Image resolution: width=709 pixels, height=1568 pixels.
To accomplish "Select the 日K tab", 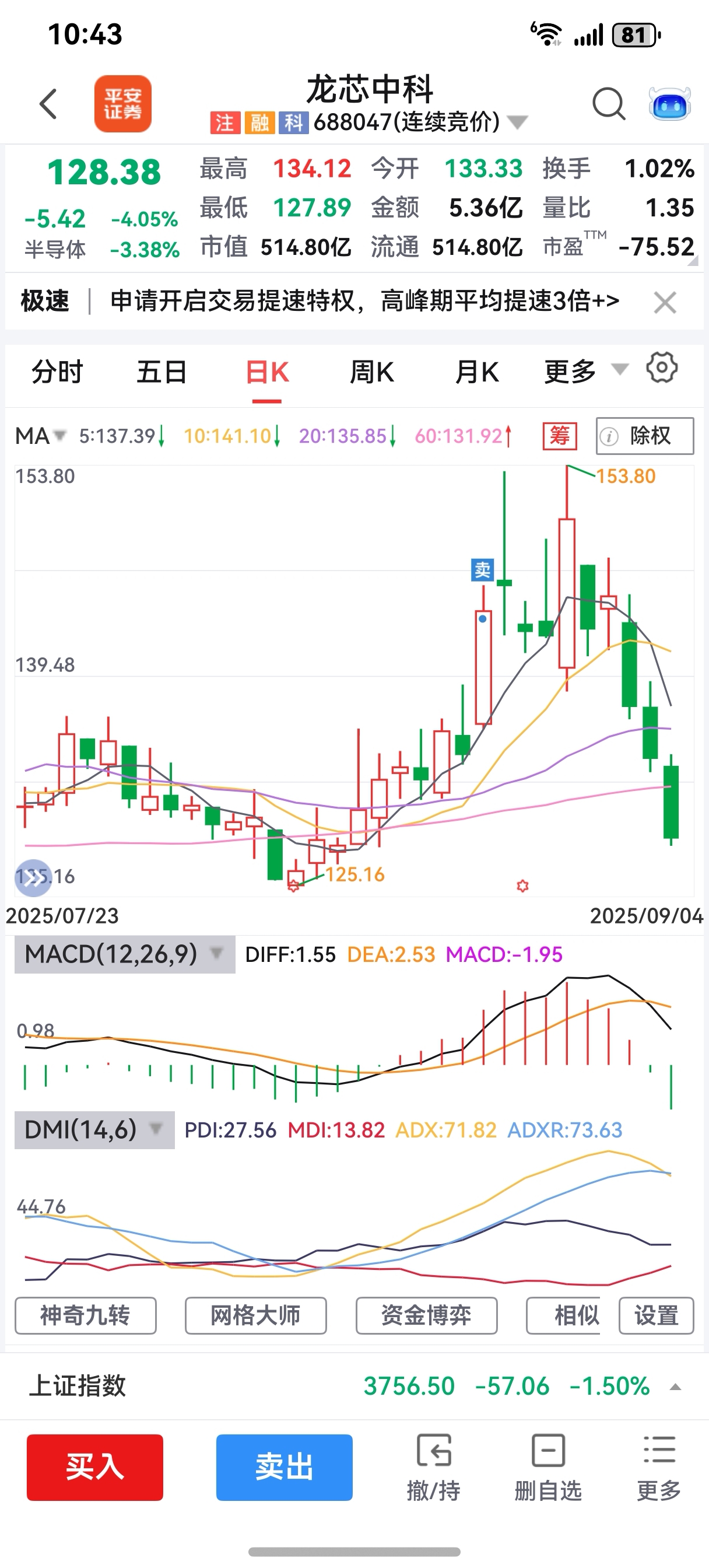I will pos(267,372).
